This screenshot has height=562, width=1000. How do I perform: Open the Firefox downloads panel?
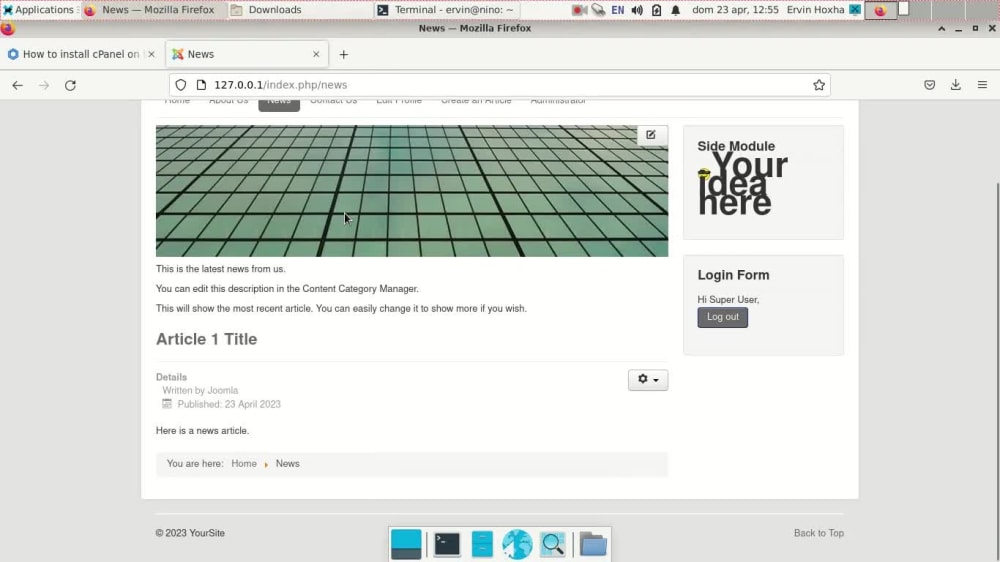coord(955,85)
